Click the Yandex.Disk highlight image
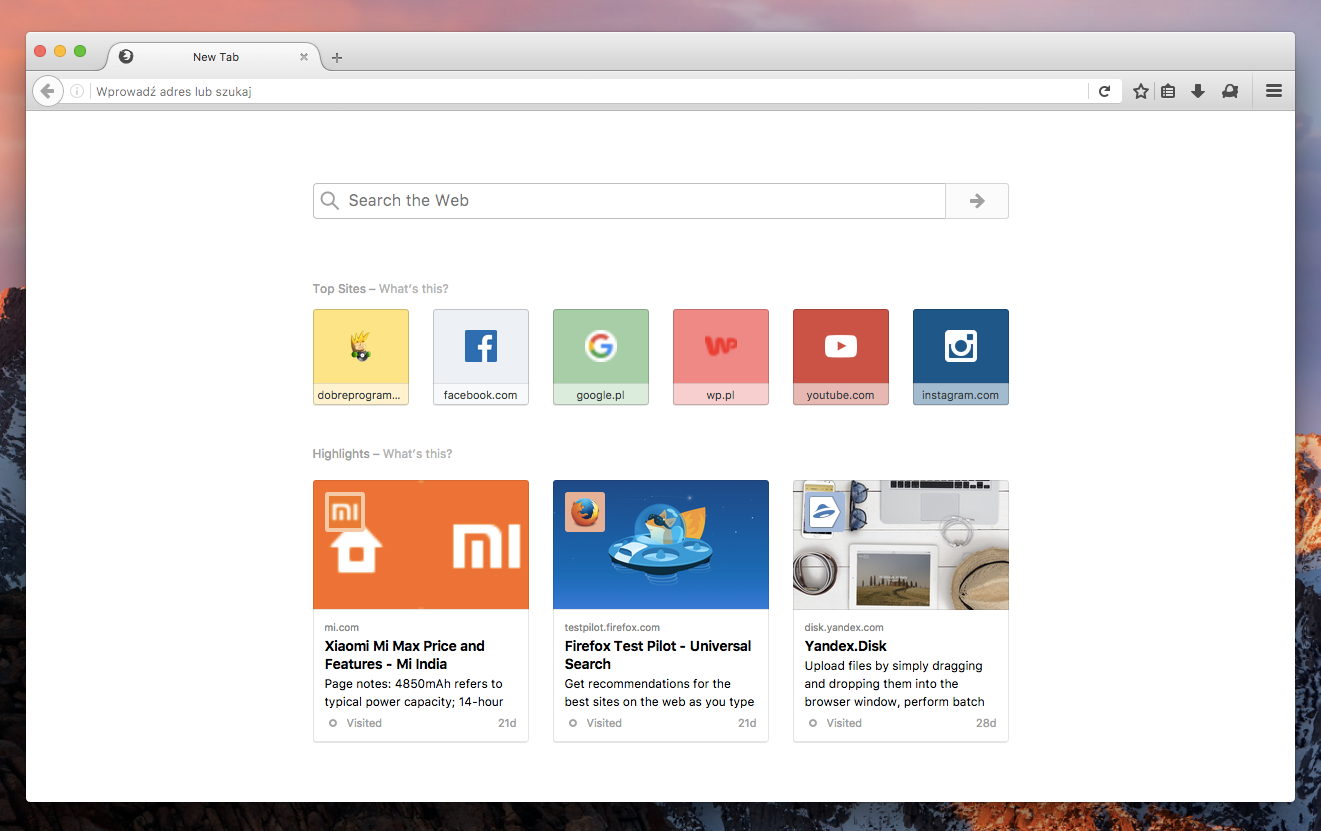 click(901, 545)
